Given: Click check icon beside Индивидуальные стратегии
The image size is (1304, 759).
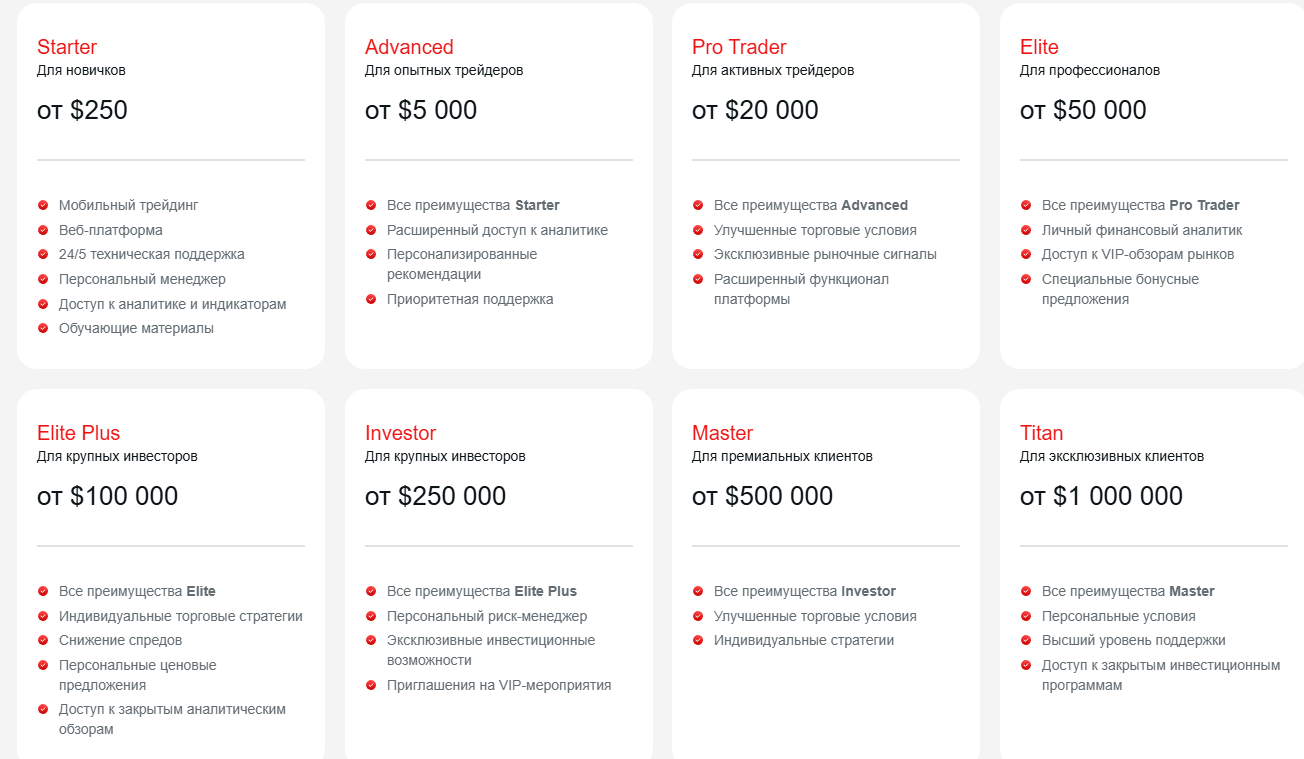Looking at the screenshot, I should [x=698, y=640].
